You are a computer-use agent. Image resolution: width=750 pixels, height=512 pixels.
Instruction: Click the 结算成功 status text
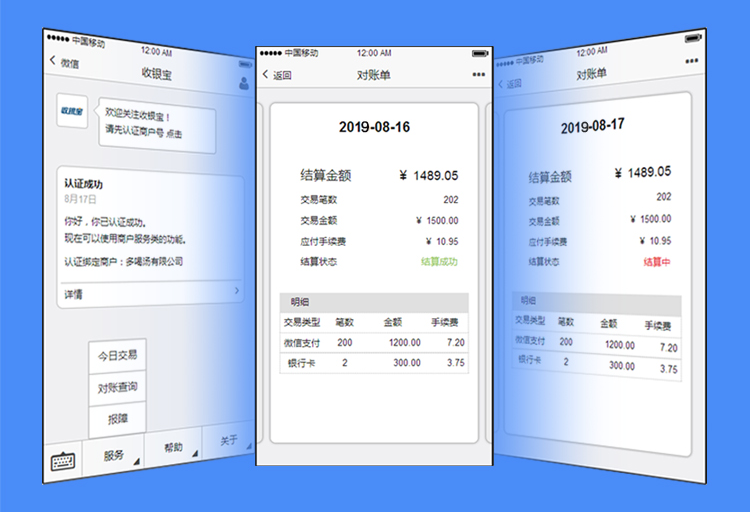439,262
